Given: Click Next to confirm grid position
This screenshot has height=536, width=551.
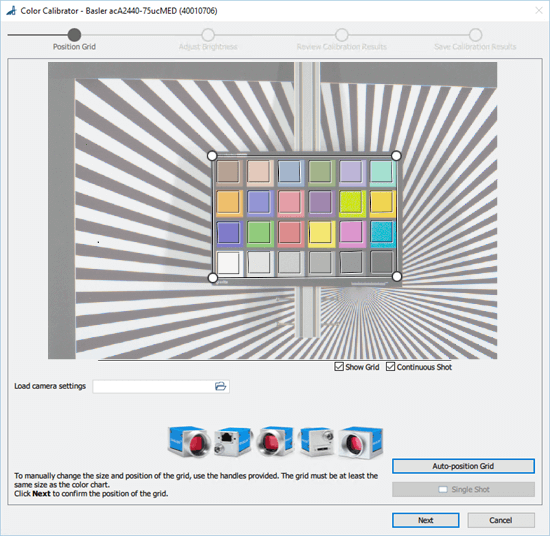Looking at the screenshot, I should [x=426, y=520].
